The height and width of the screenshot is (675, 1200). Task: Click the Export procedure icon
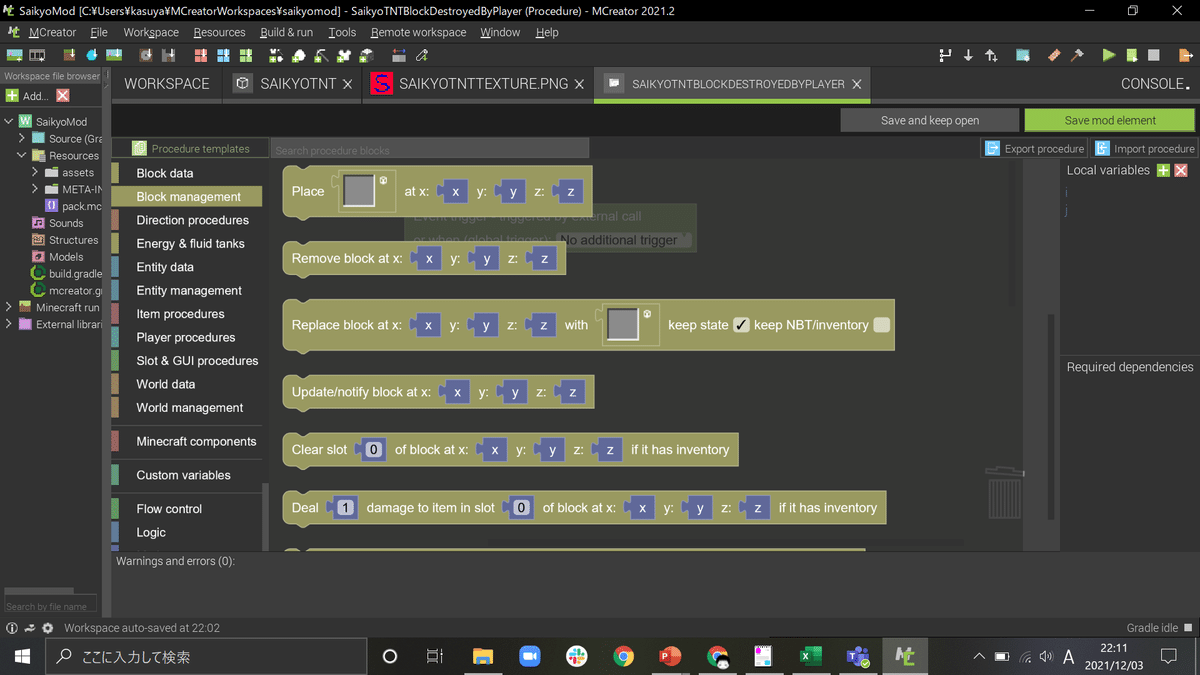1034,148
